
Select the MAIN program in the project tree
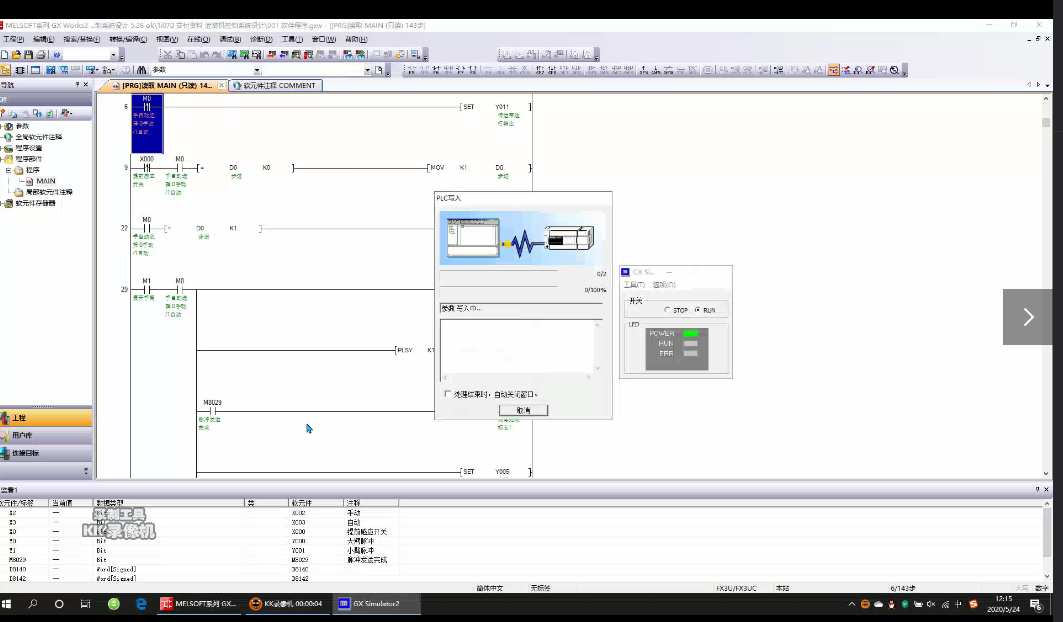click(45, 181)
